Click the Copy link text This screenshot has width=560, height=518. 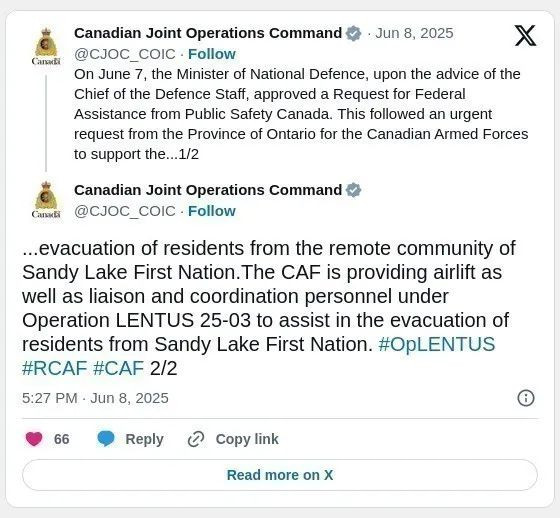click(247, 439)
